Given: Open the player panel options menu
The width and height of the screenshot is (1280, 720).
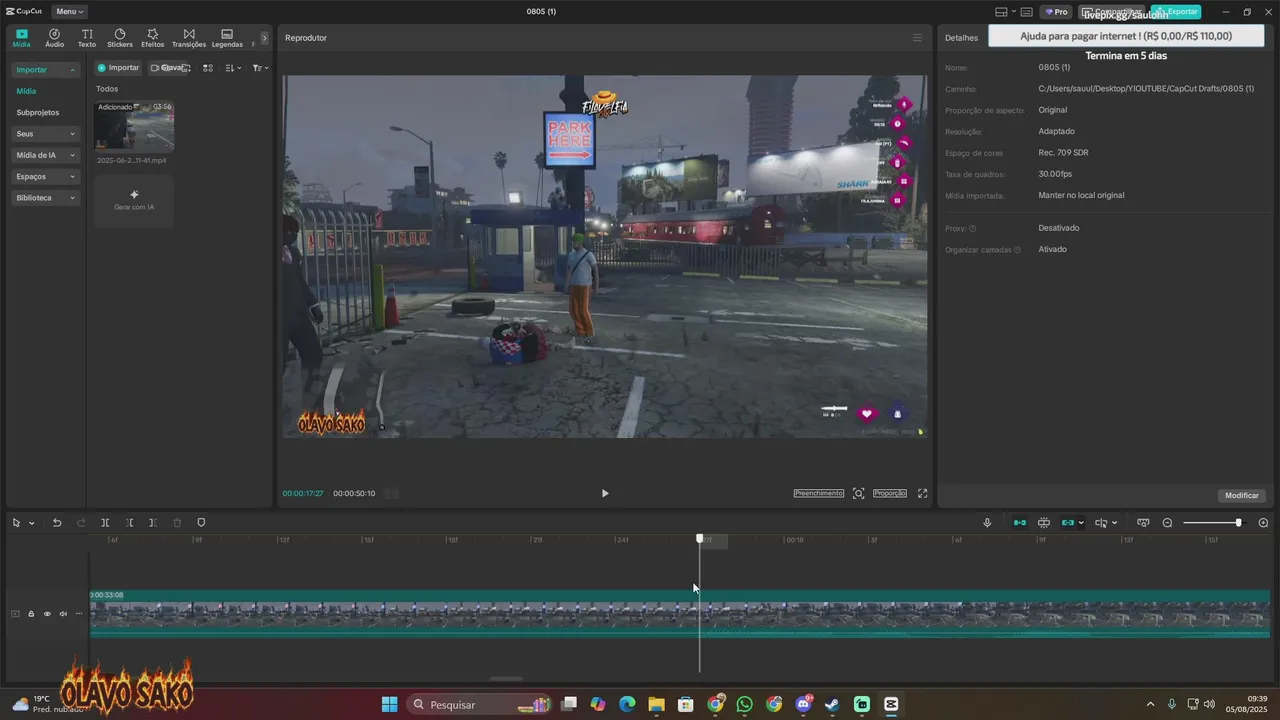Looking at the screenshot, I should (917, 38).
